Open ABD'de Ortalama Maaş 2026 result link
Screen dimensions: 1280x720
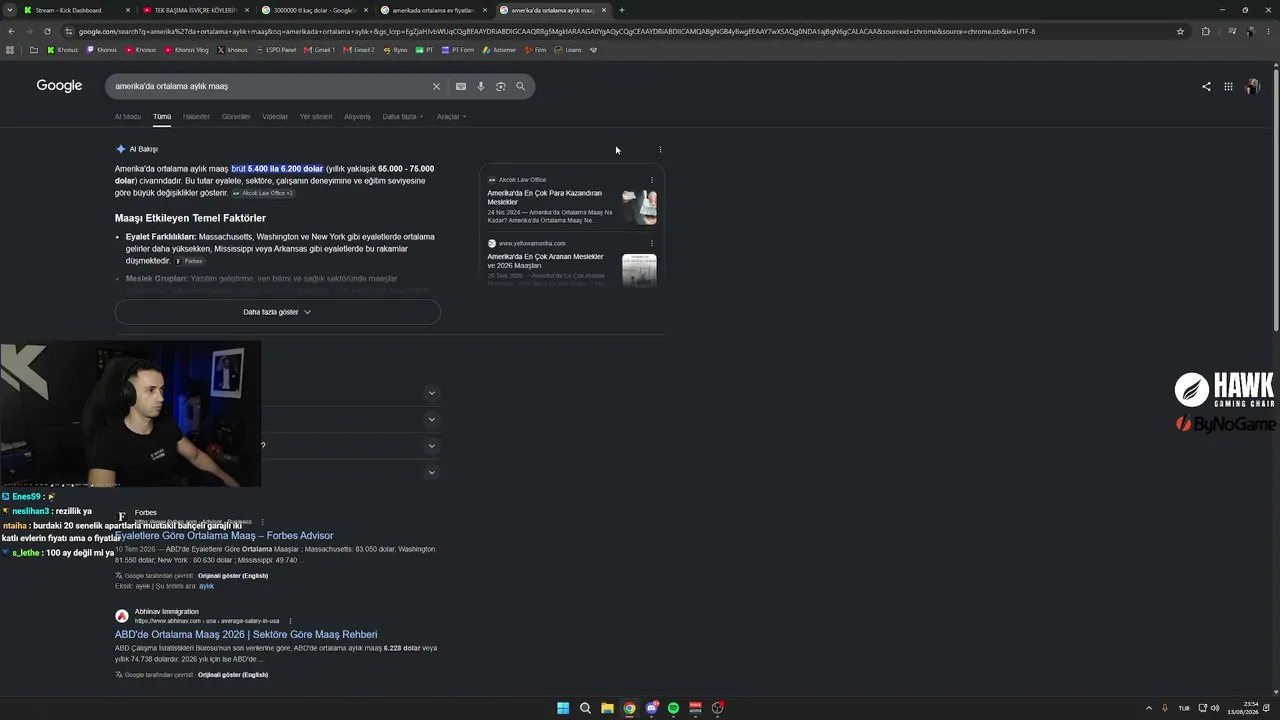click(x=246, y=635)
